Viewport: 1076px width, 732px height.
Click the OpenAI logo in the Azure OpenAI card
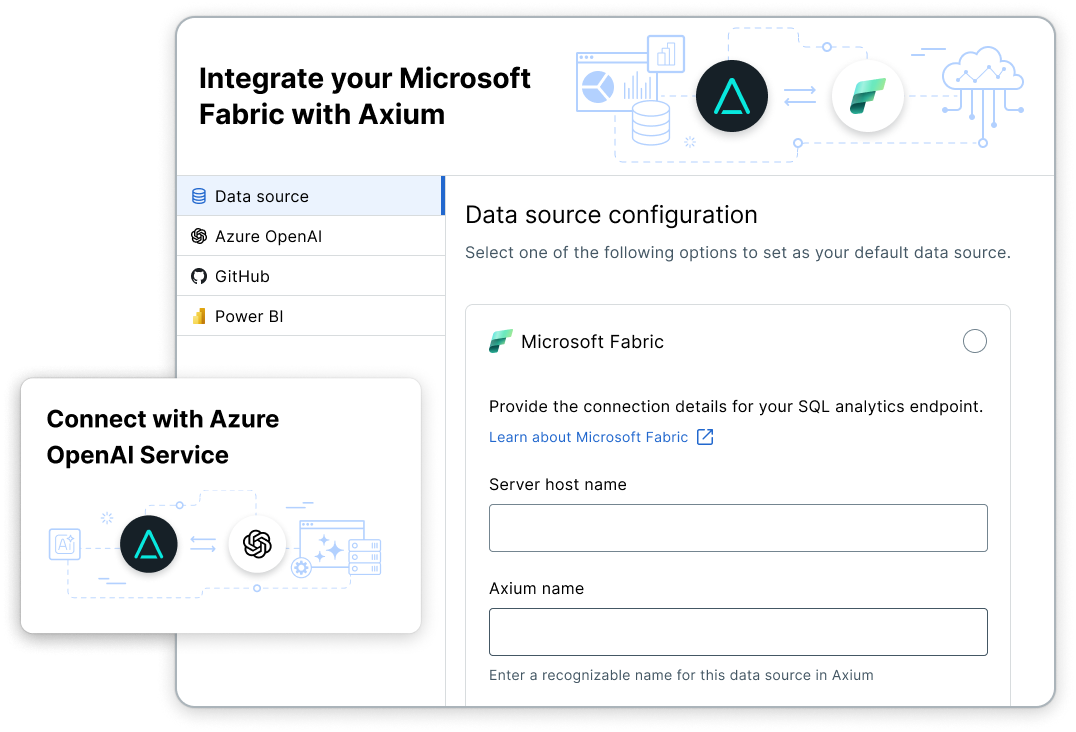257,544
